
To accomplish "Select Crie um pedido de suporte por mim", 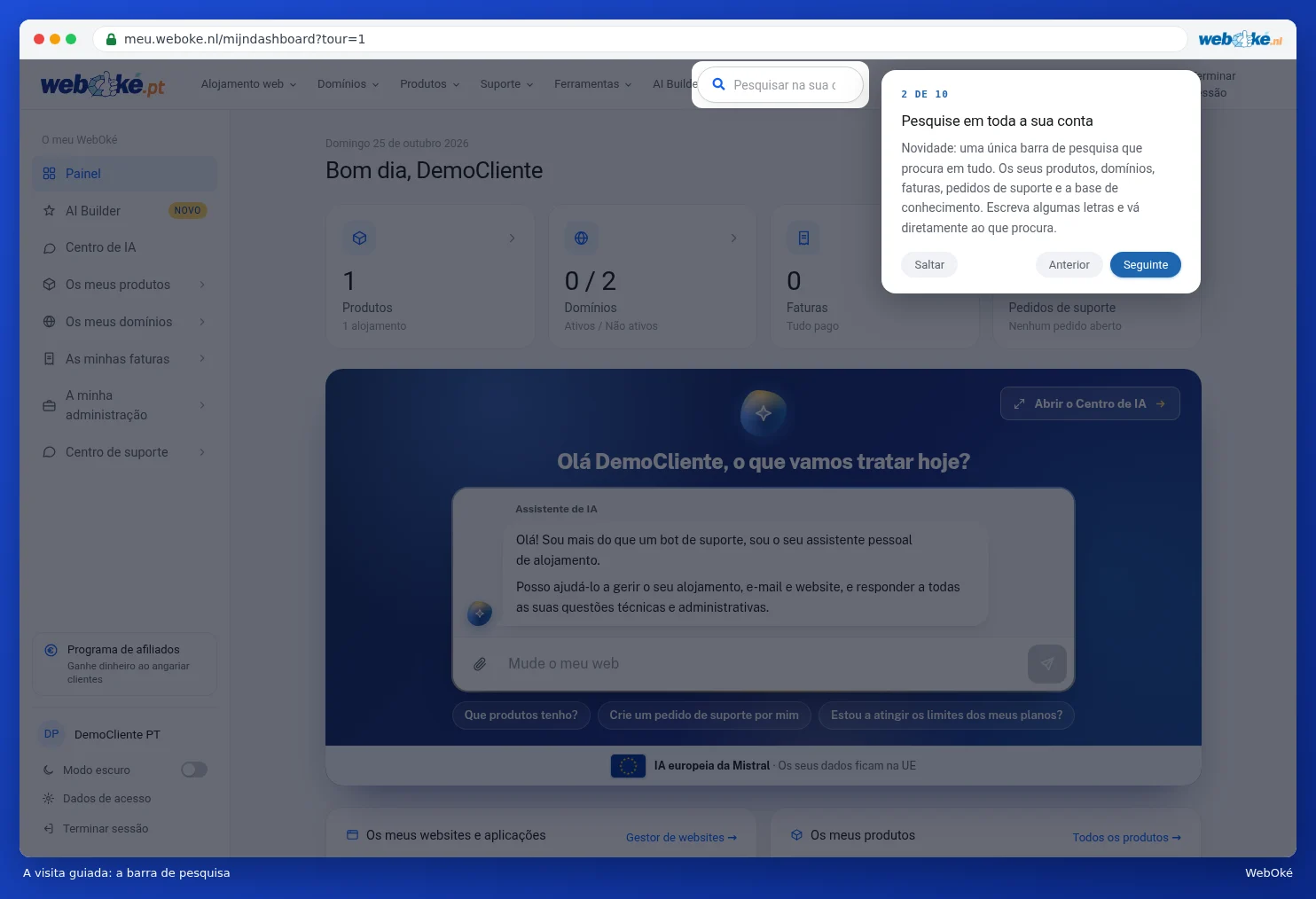I will 704,715.
